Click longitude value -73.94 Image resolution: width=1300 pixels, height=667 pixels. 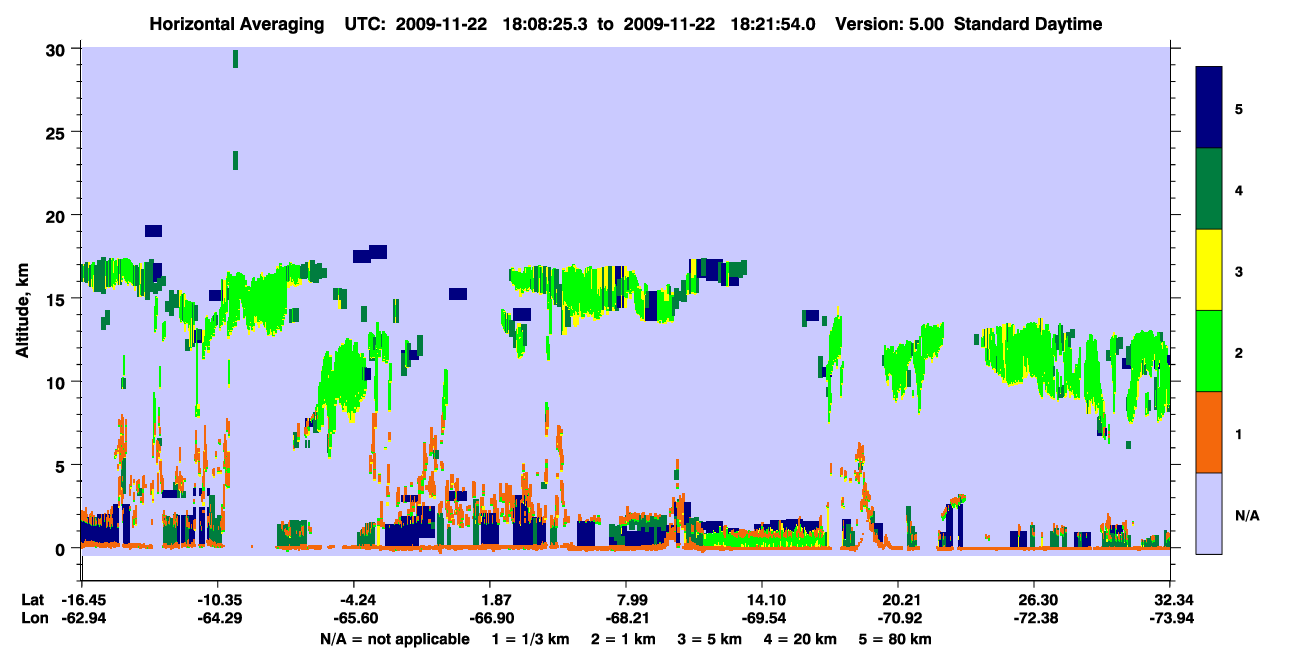[1170, 618]
